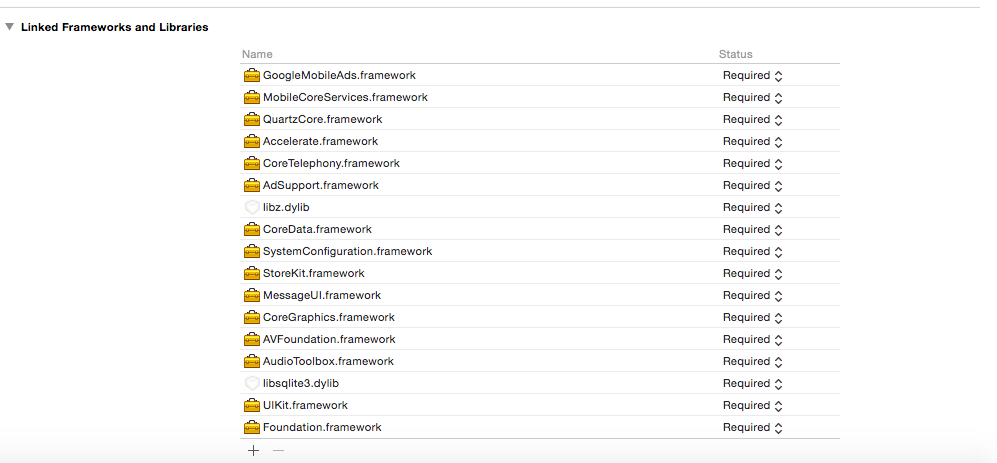Click the libsqlite3.dylib library icon
Image resolution: width=997 pixels, height=463 pixels.
point(252,384)
